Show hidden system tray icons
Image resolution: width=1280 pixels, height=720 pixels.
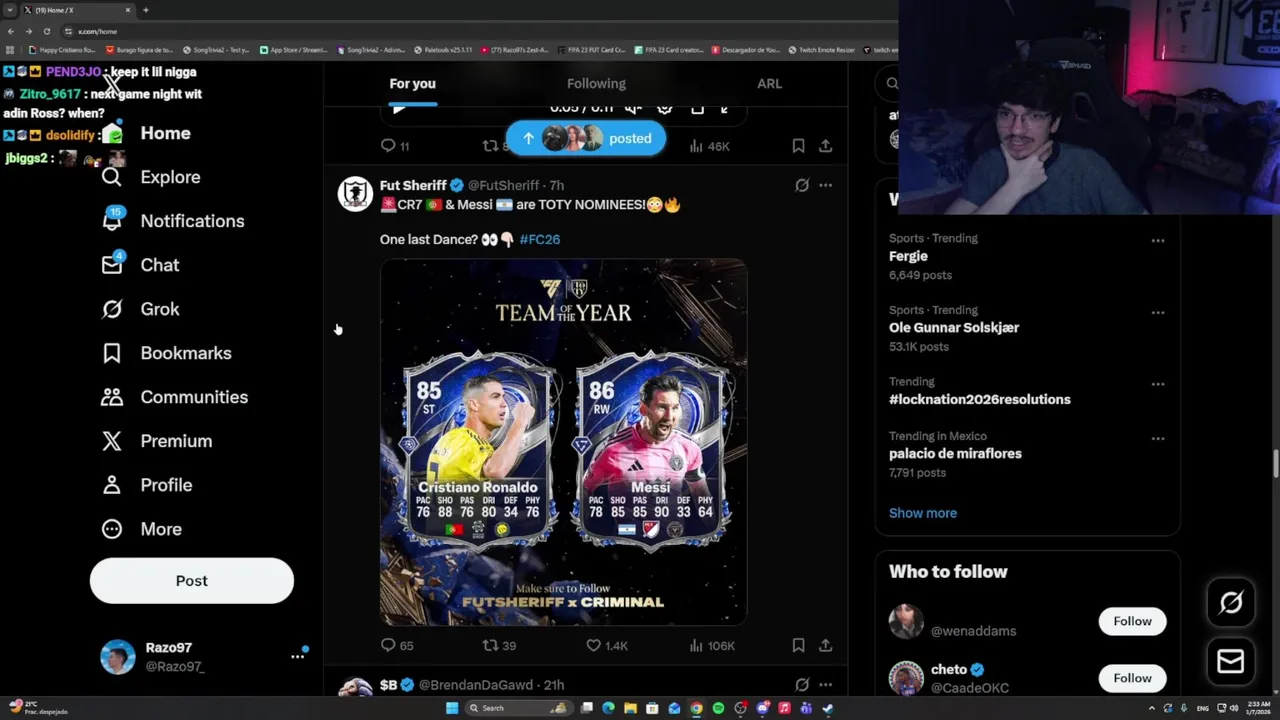pos(1154,708)
